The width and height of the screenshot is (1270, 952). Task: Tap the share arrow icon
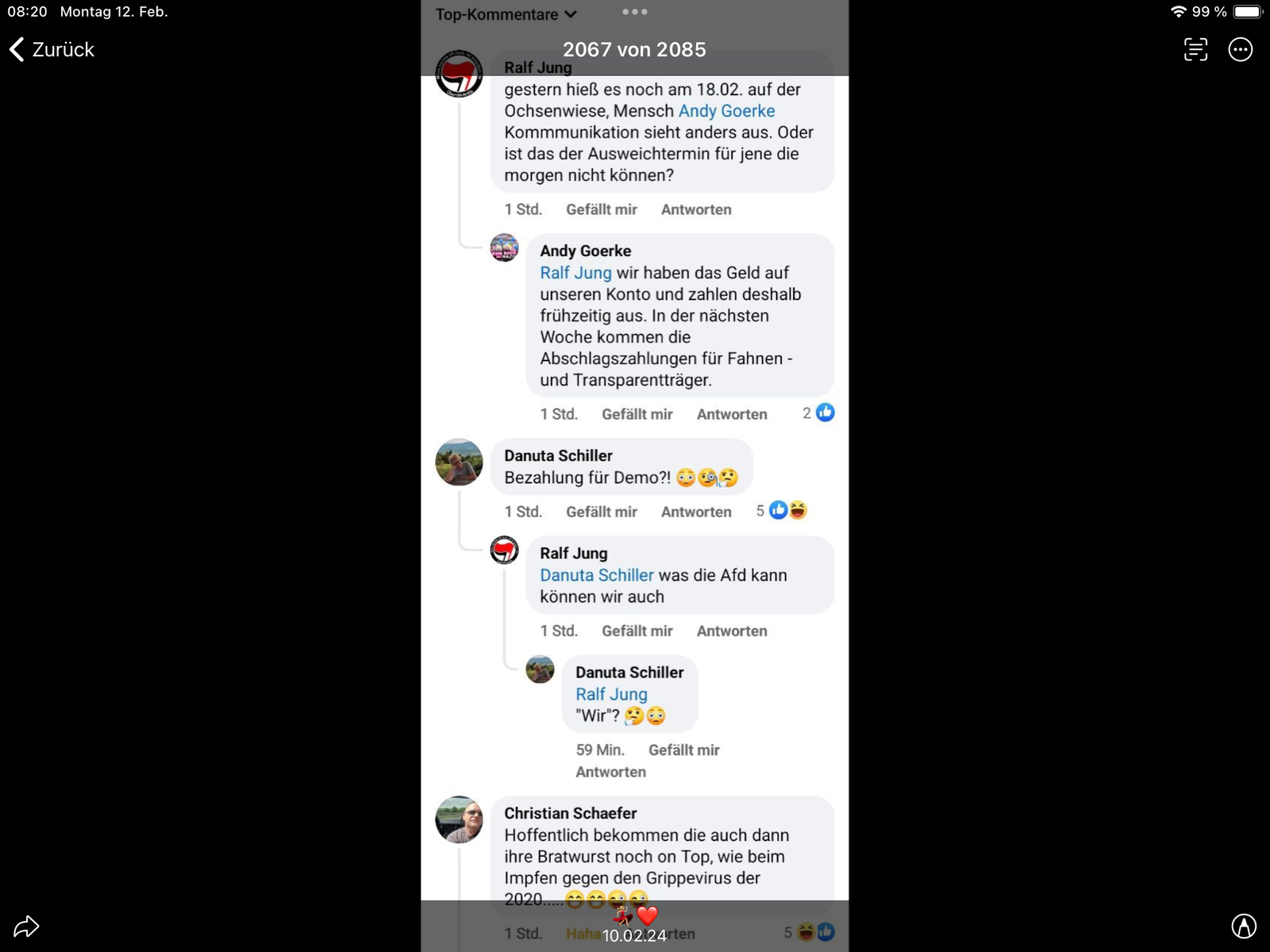(x=26, y=926)
